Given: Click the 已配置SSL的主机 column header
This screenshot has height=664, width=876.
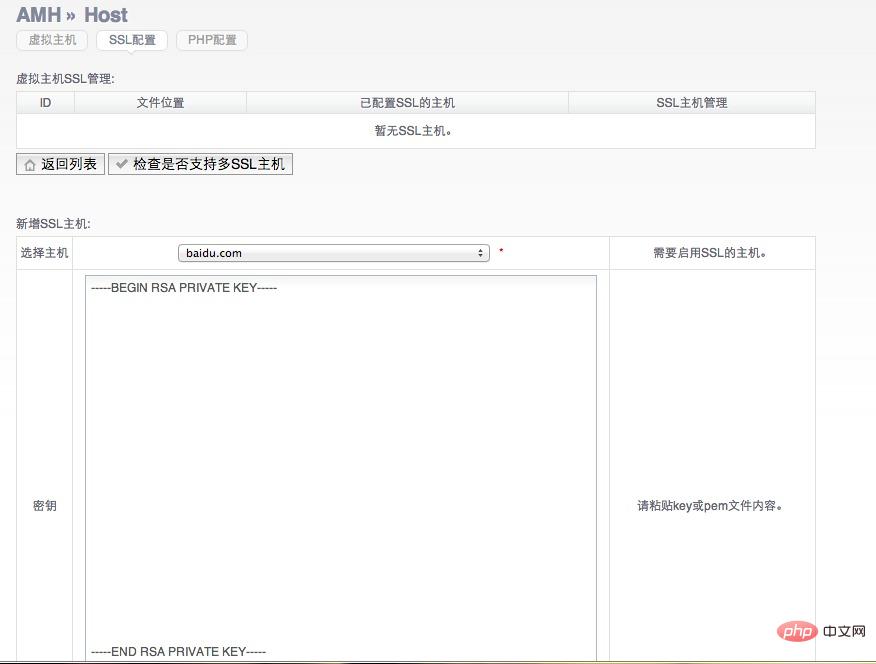Looking at the screenshot, I should tap(407, 103).
